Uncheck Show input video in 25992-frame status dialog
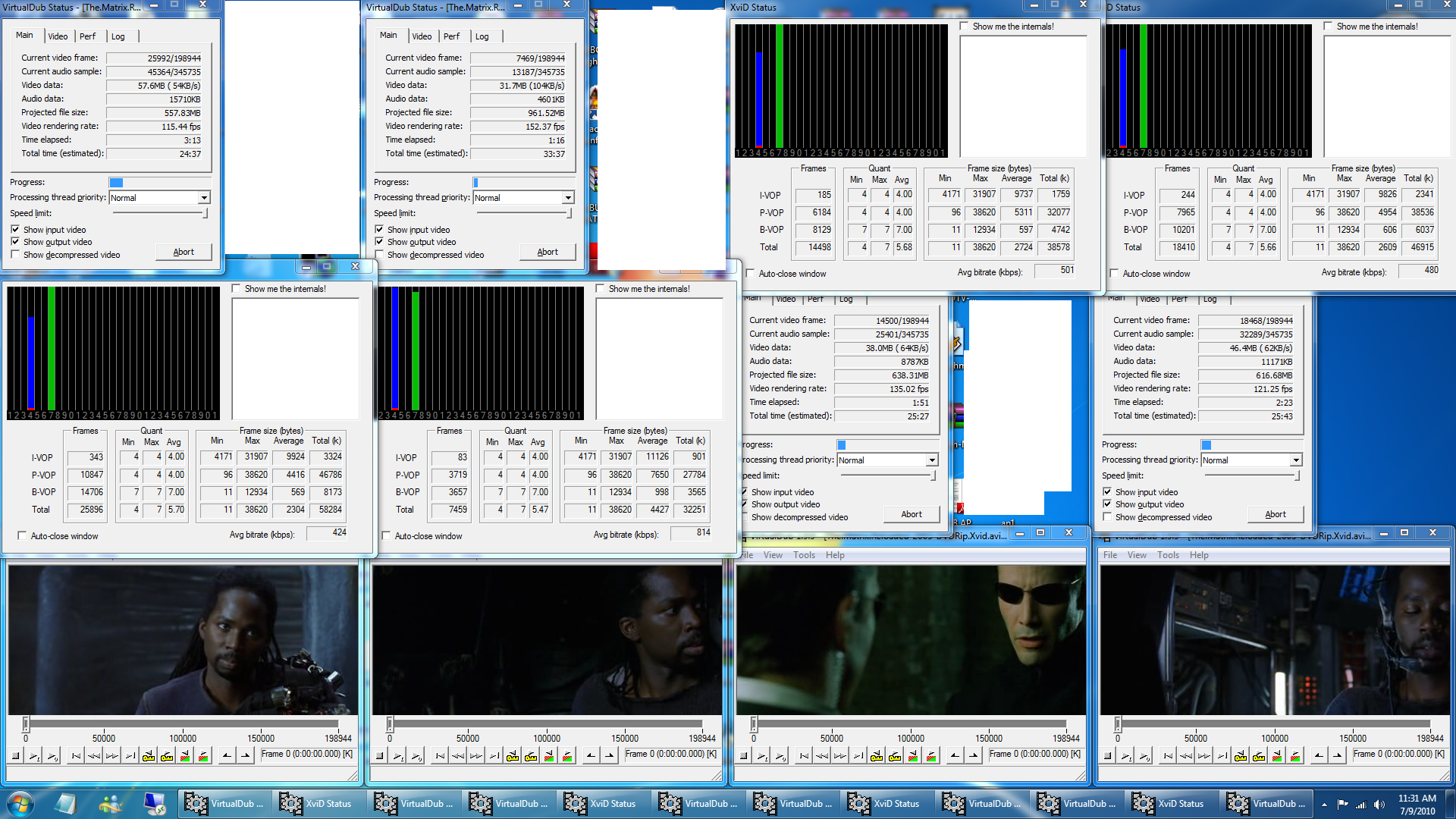The image size is (1456, 819). (x=15, y=229)
